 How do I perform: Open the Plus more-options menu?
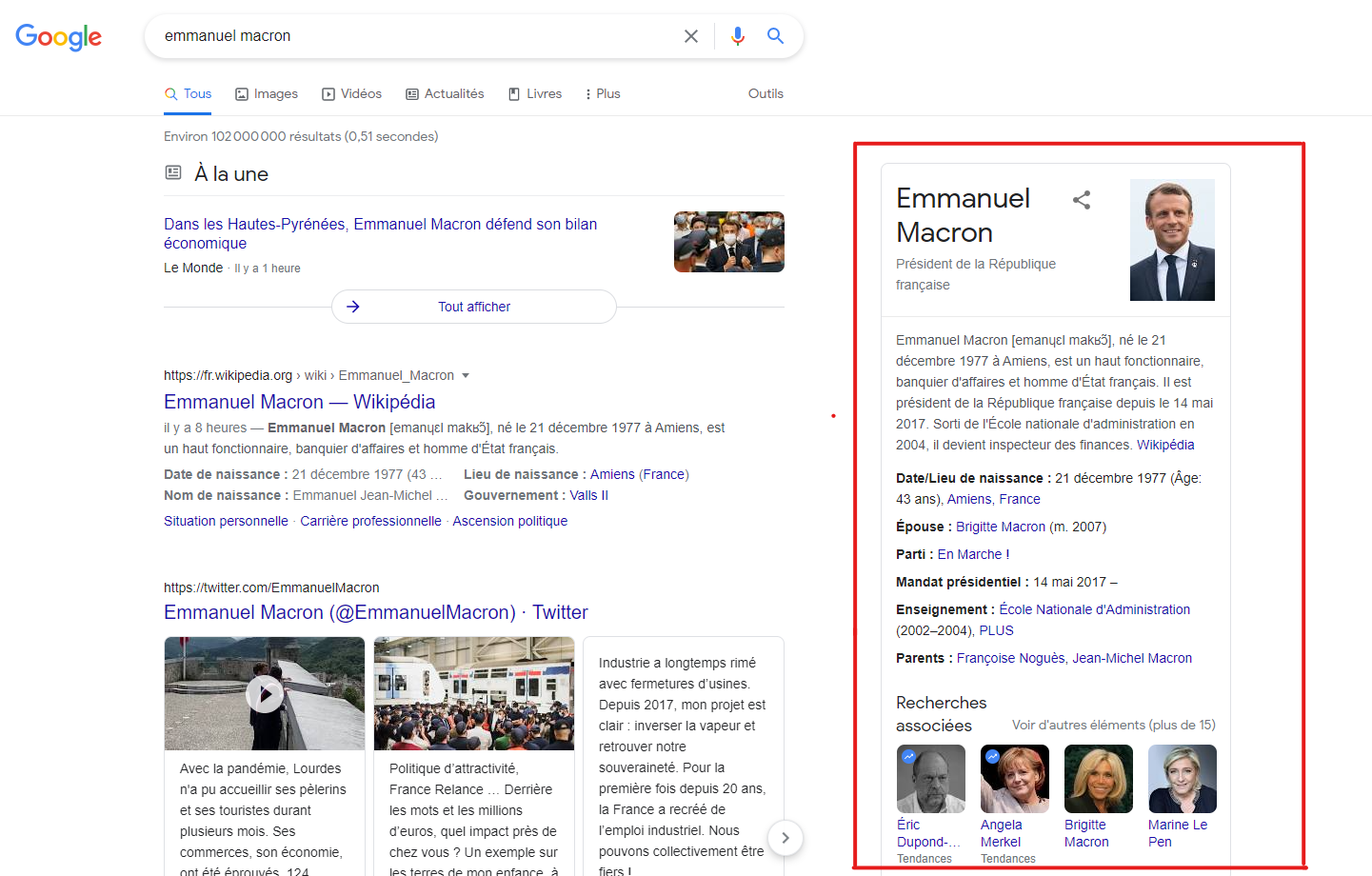(603, 93)
